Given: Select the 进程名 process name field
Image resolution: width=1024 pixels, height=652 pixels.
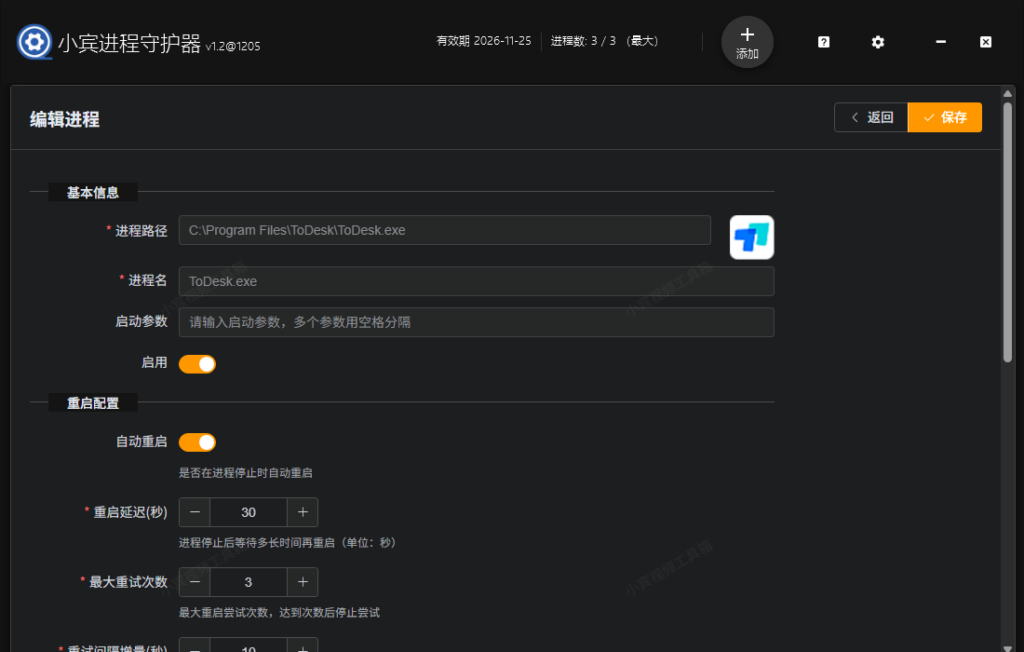Looking at the screenshot, I should tap(476, 281).
